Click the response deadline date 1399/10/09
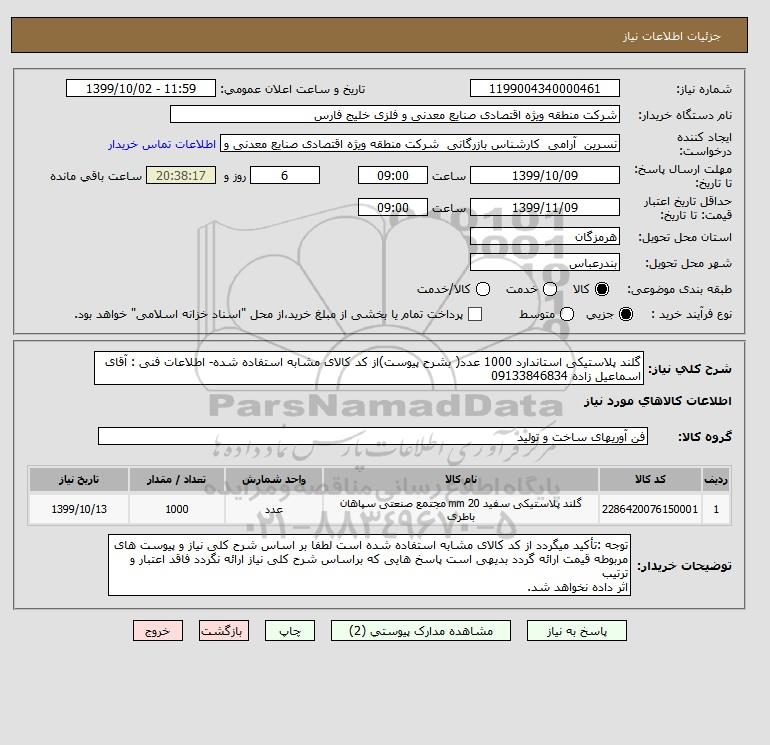Screen dimensions: 770x745 point(545,175)
